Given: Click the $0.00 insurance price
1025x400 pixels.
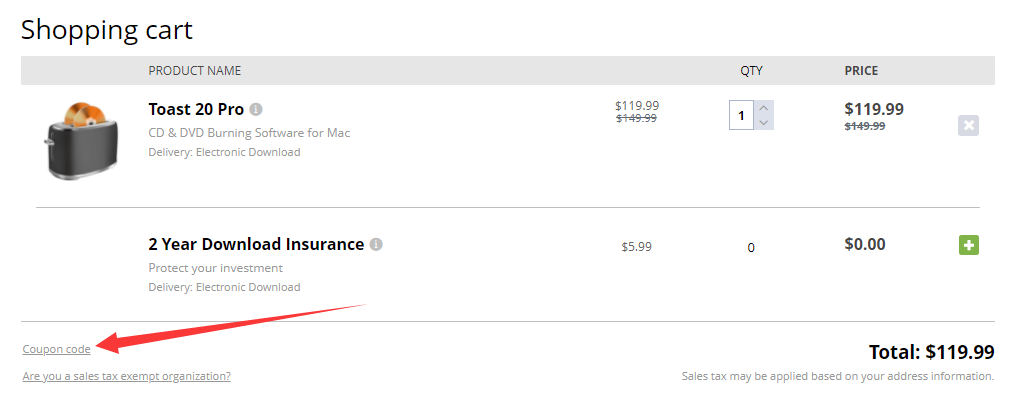Looking at the screenshot, I should (865, 244).
